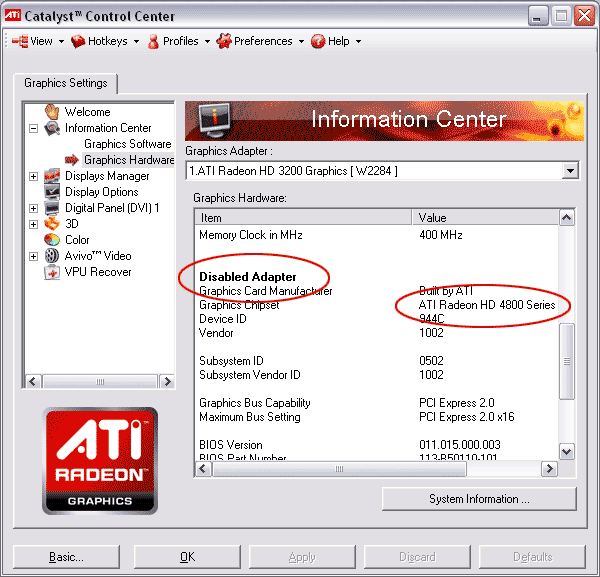Click the 3D cube icon

(52, 224)
